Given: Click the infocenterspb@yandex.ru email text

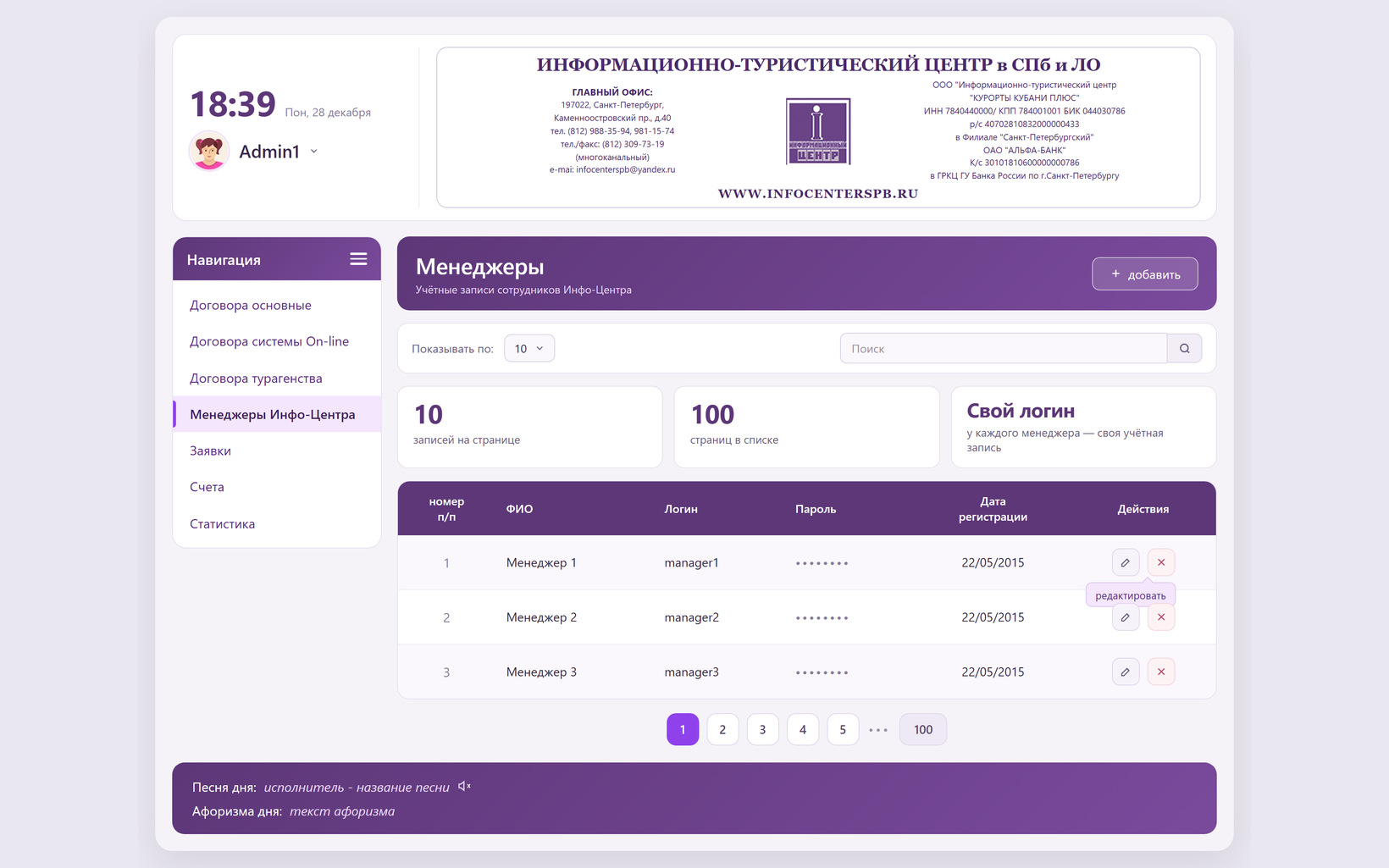Looking at the screenshot, I should [626, 169].
